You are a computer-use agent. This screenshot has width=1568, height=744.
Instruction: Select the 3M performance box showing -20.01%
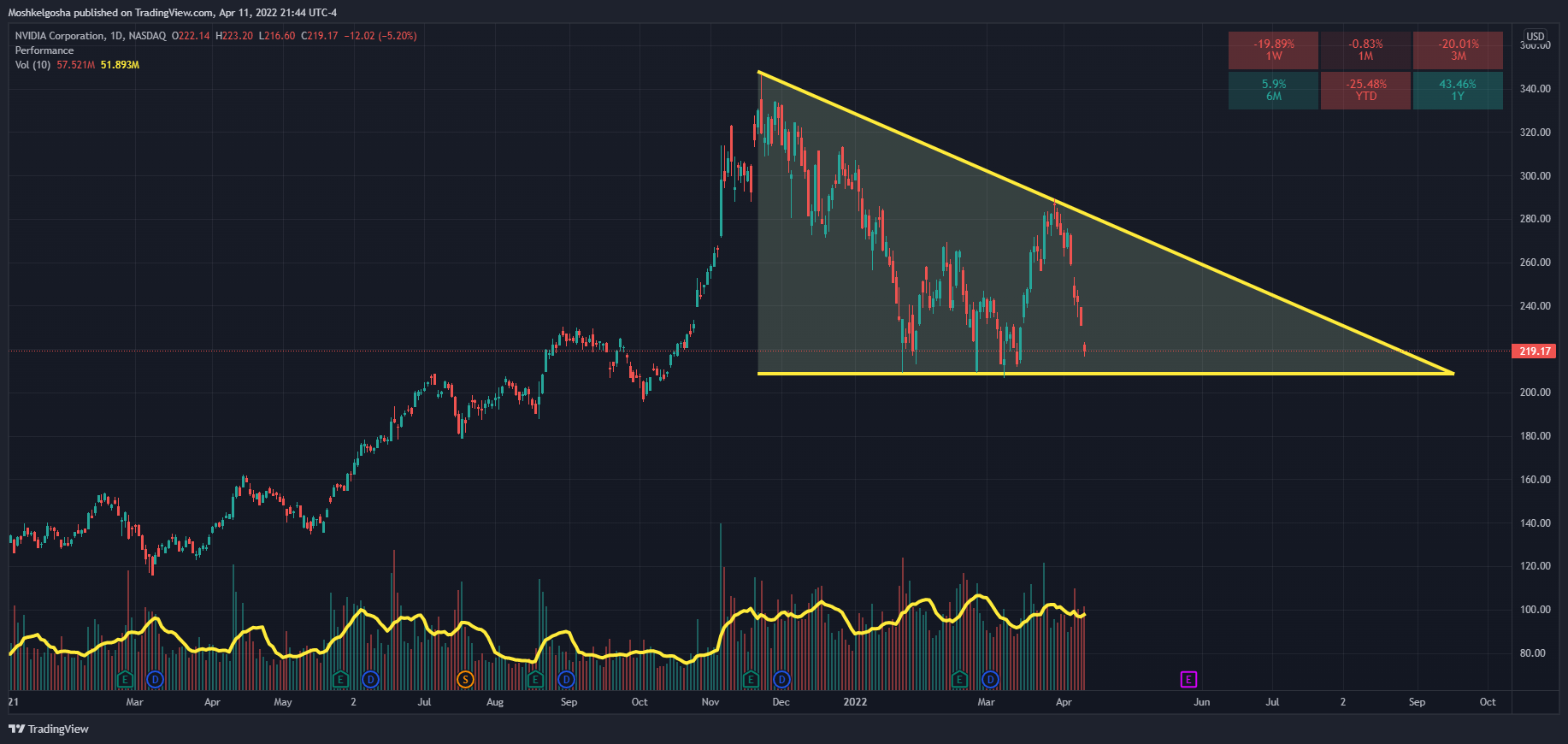pyautogui.click(x=1458, y=50)
